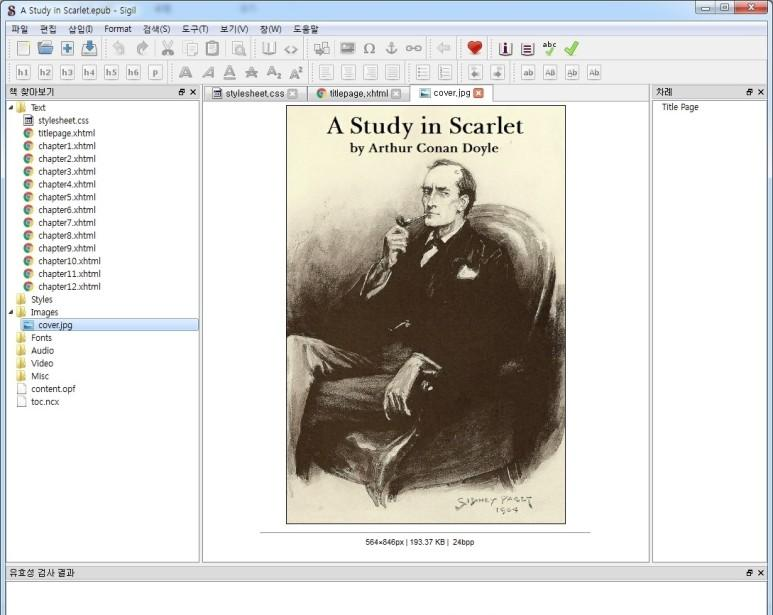Collapse the Images folder in book browser
Image resolution: width=773 pixels, height=615 pixels.
point(11,312)
